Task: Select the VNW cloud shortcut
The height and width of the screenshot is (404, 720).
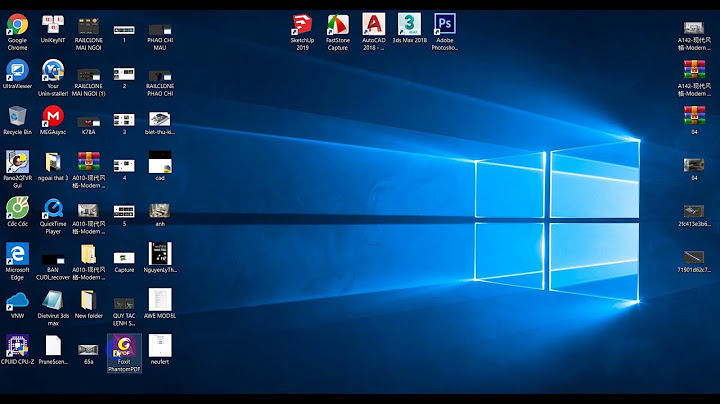Action: coord(17,301)
